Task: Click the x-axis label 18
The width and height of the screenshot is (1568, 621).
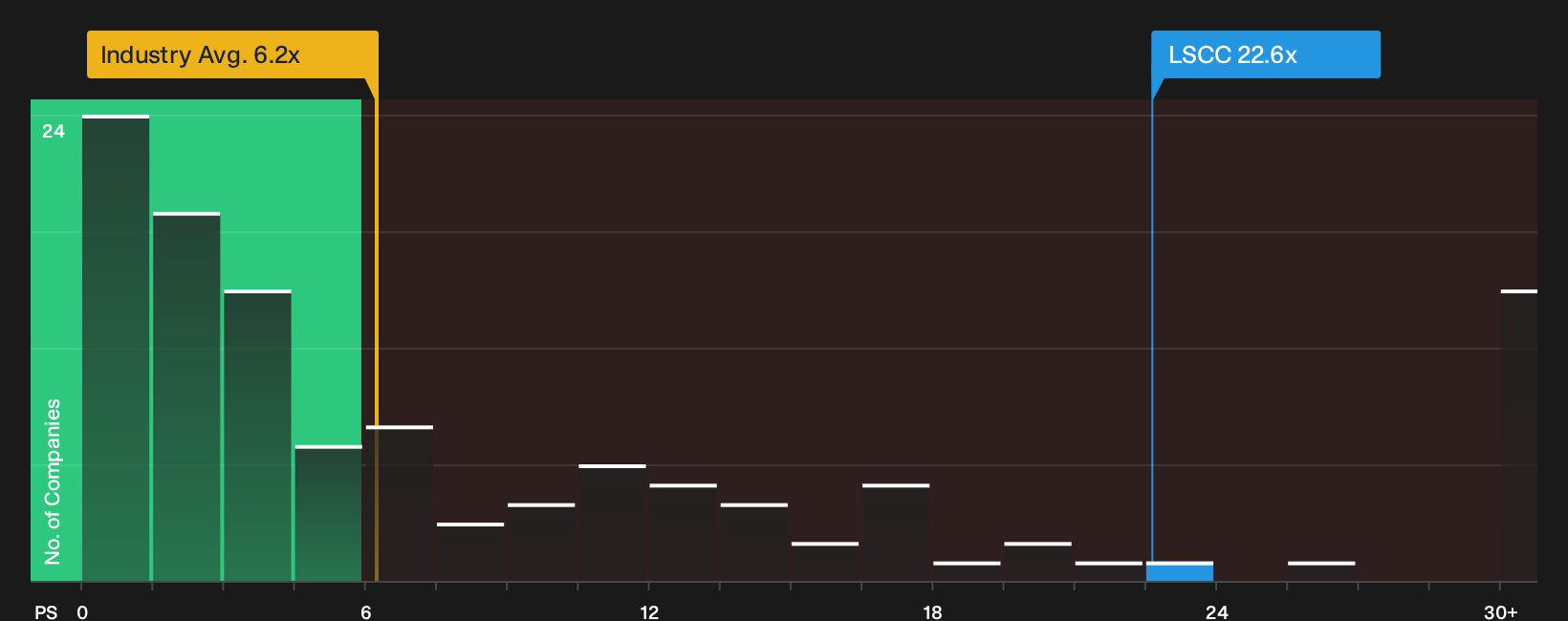Action: pos(932,612)
